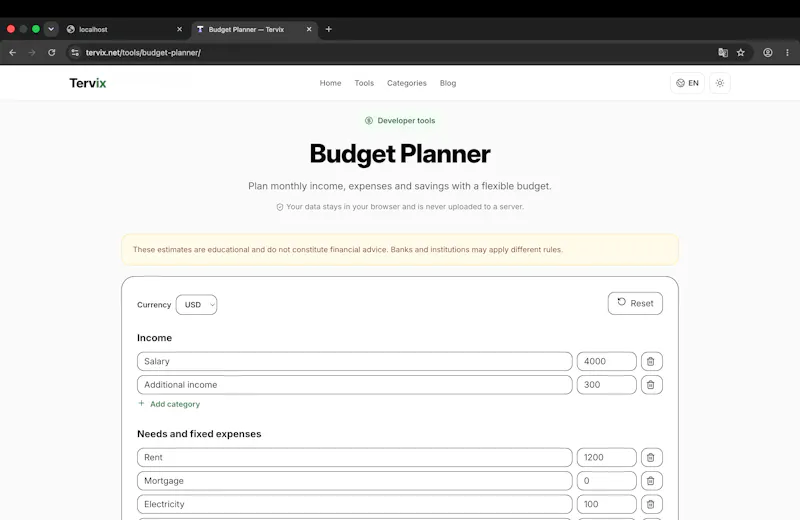Go back in browser history
The image size is (800, 520).
pyautogui.click(x=13, y=53)
